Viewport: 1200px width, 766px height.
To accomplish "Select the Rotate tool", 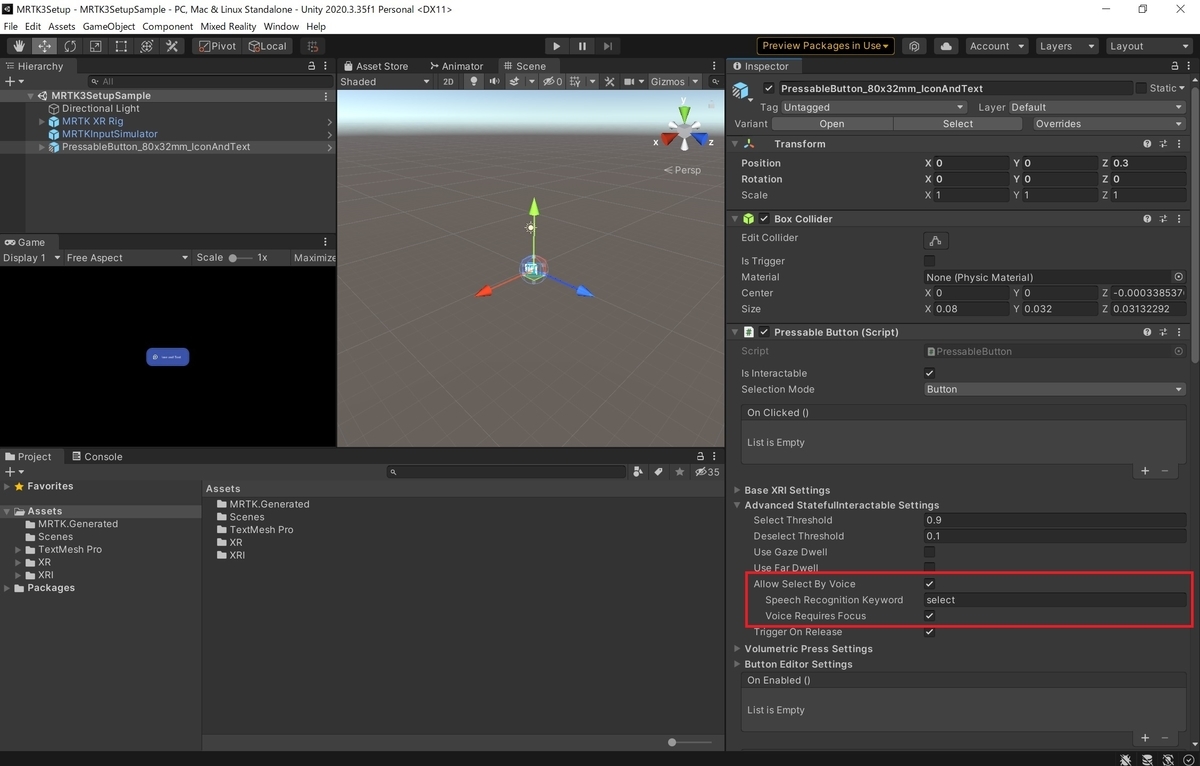I will (x=70, y=46).
